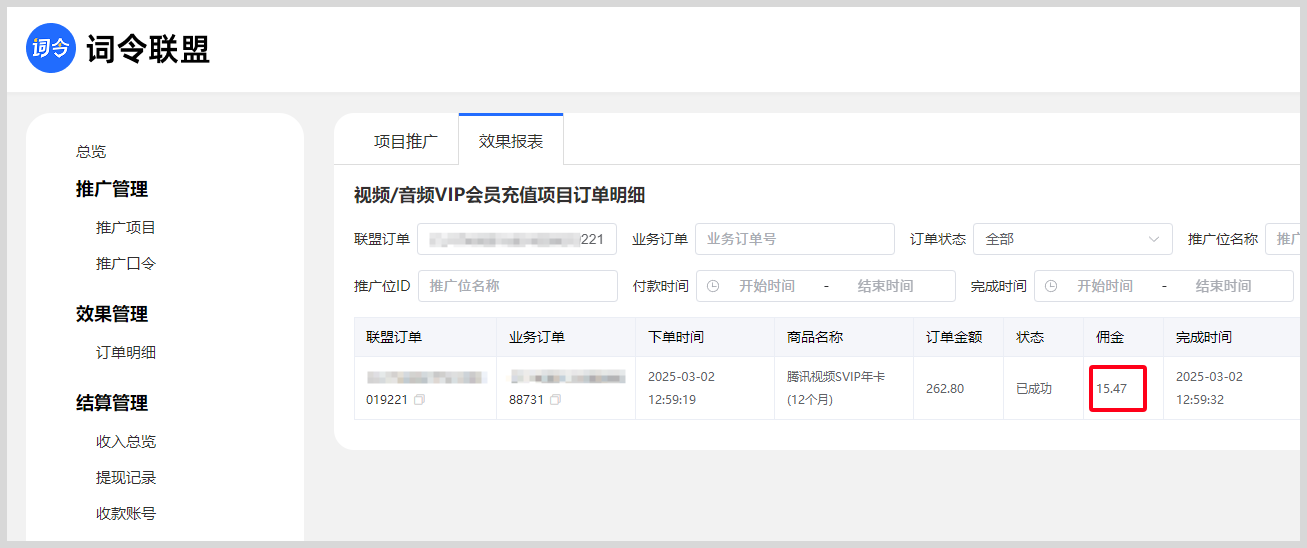Focus the 业务订单号 input field
The image size is (1307, 548).
795,239
